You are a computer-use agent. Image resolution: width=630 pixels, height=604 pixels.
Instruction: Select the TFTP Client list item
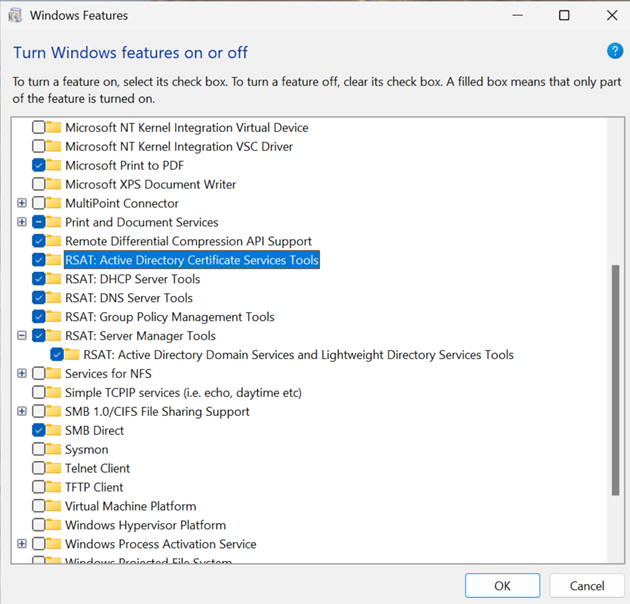tap(94, 487)
